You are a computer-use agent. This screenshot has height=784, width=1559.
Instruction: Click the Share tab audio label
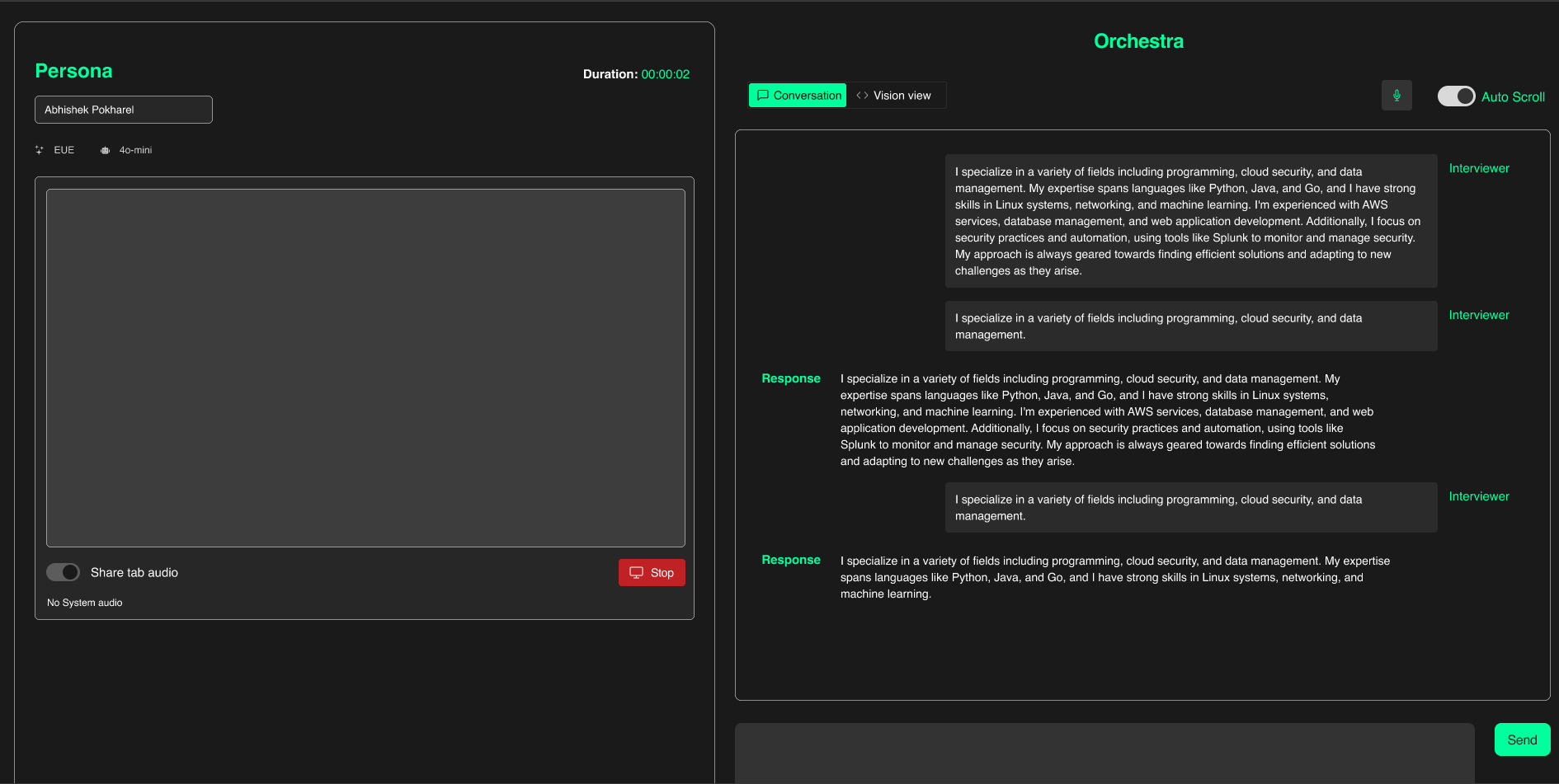134,572
